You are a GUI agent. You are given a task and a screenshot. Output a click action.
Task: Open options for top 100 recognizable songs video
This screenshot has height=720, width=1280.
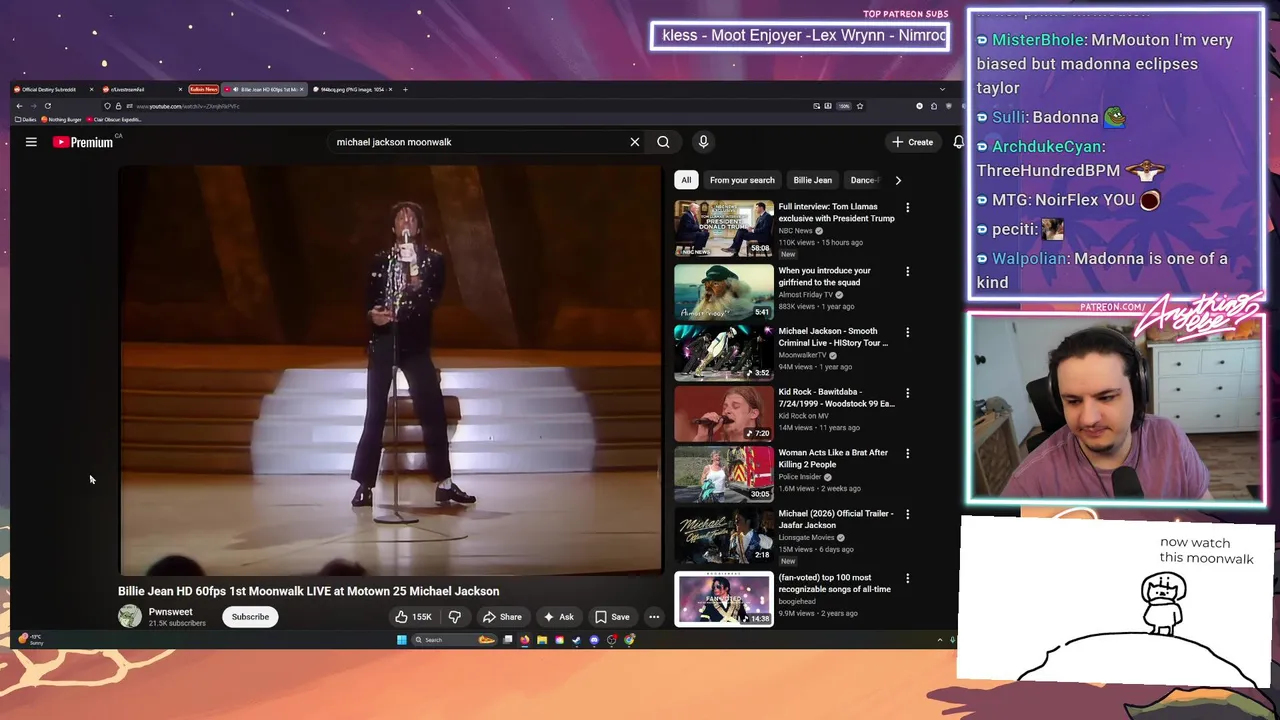click(907, 578)
